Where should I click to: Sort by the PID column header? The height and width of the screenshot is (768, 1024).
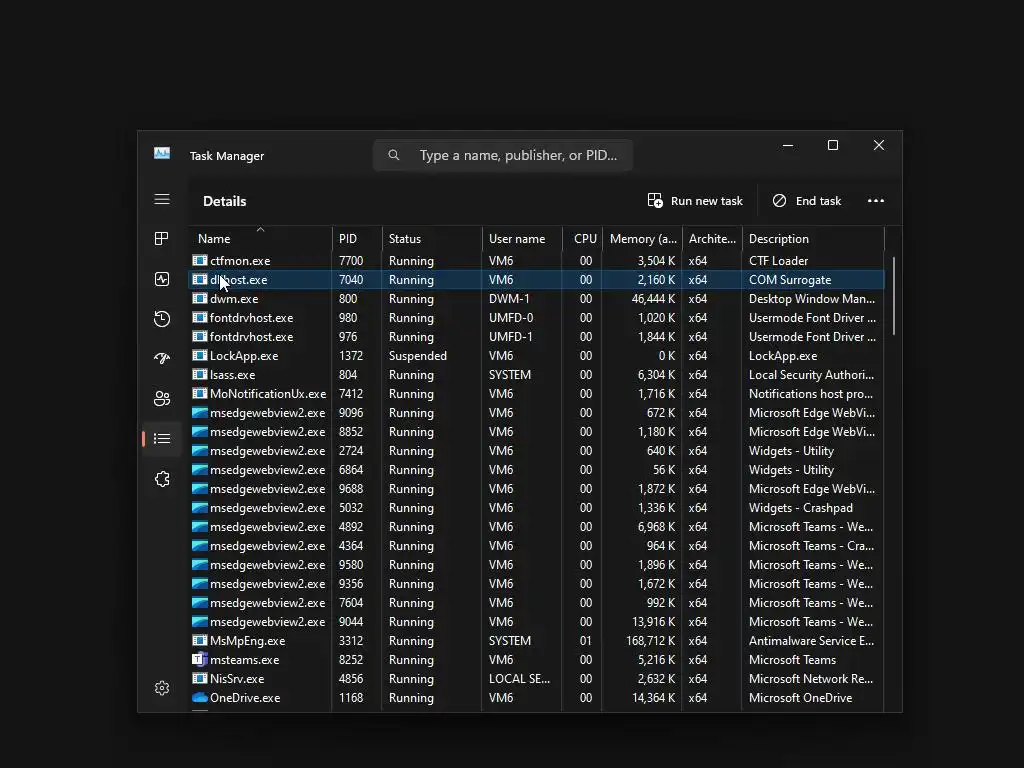pos(356,238)
